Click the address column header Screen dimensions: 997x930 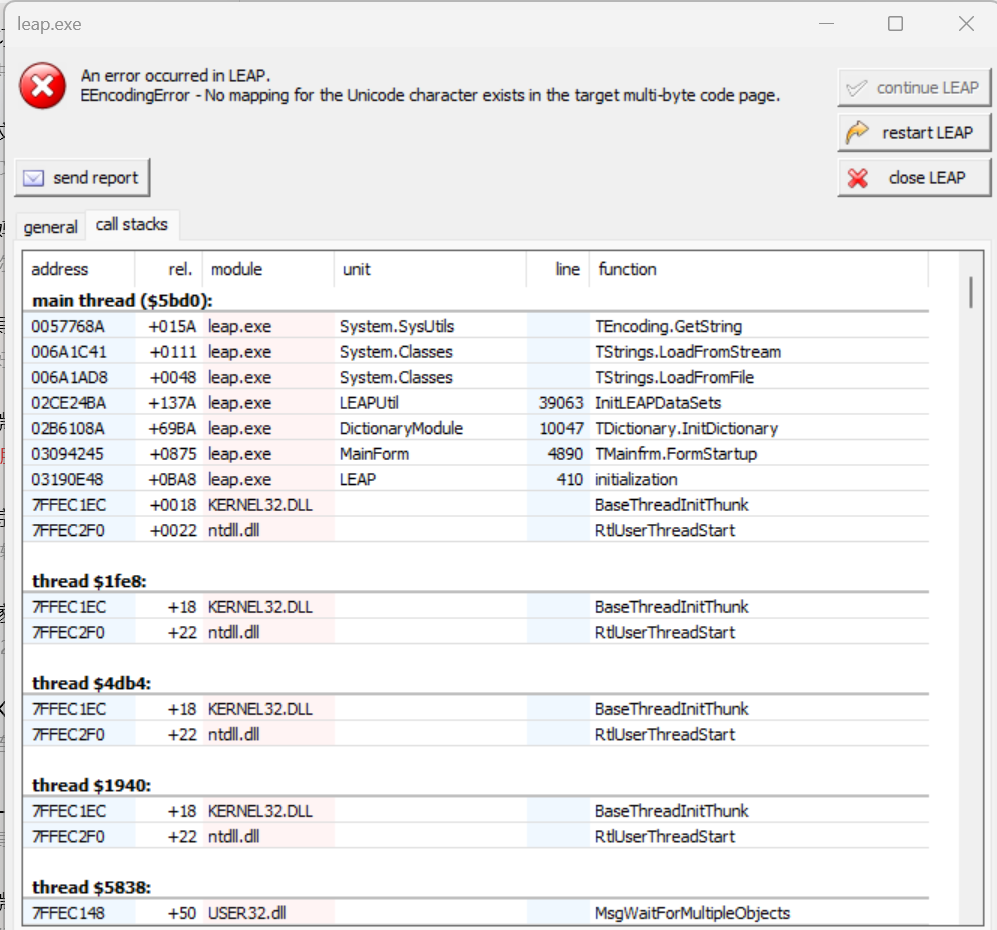(x=79, y=270)
